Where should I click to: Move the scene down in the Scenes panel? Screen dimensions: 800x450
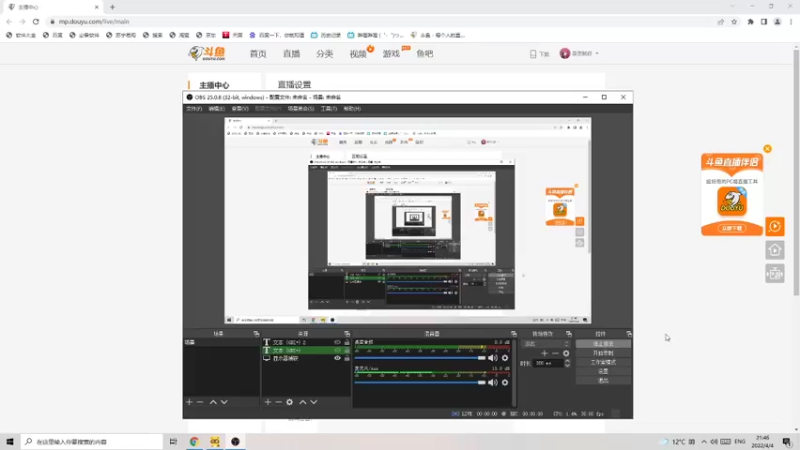click(224, 402)
